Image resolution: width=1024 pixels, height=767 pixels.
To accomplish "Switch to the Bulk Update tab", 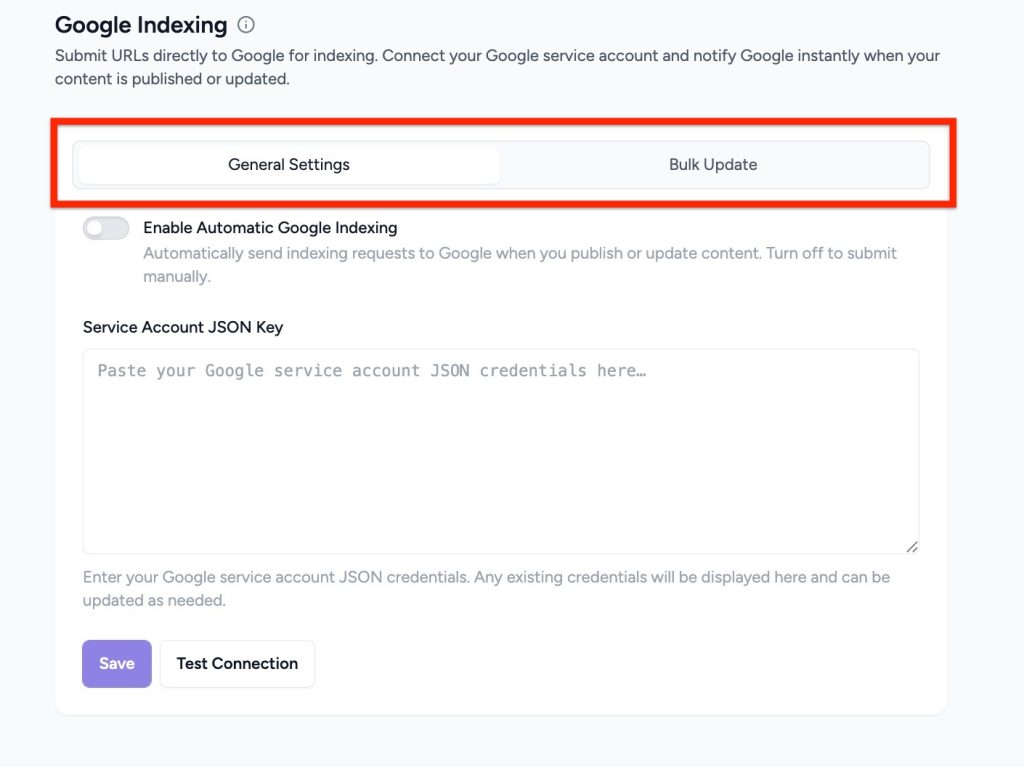I will (713, 164).
